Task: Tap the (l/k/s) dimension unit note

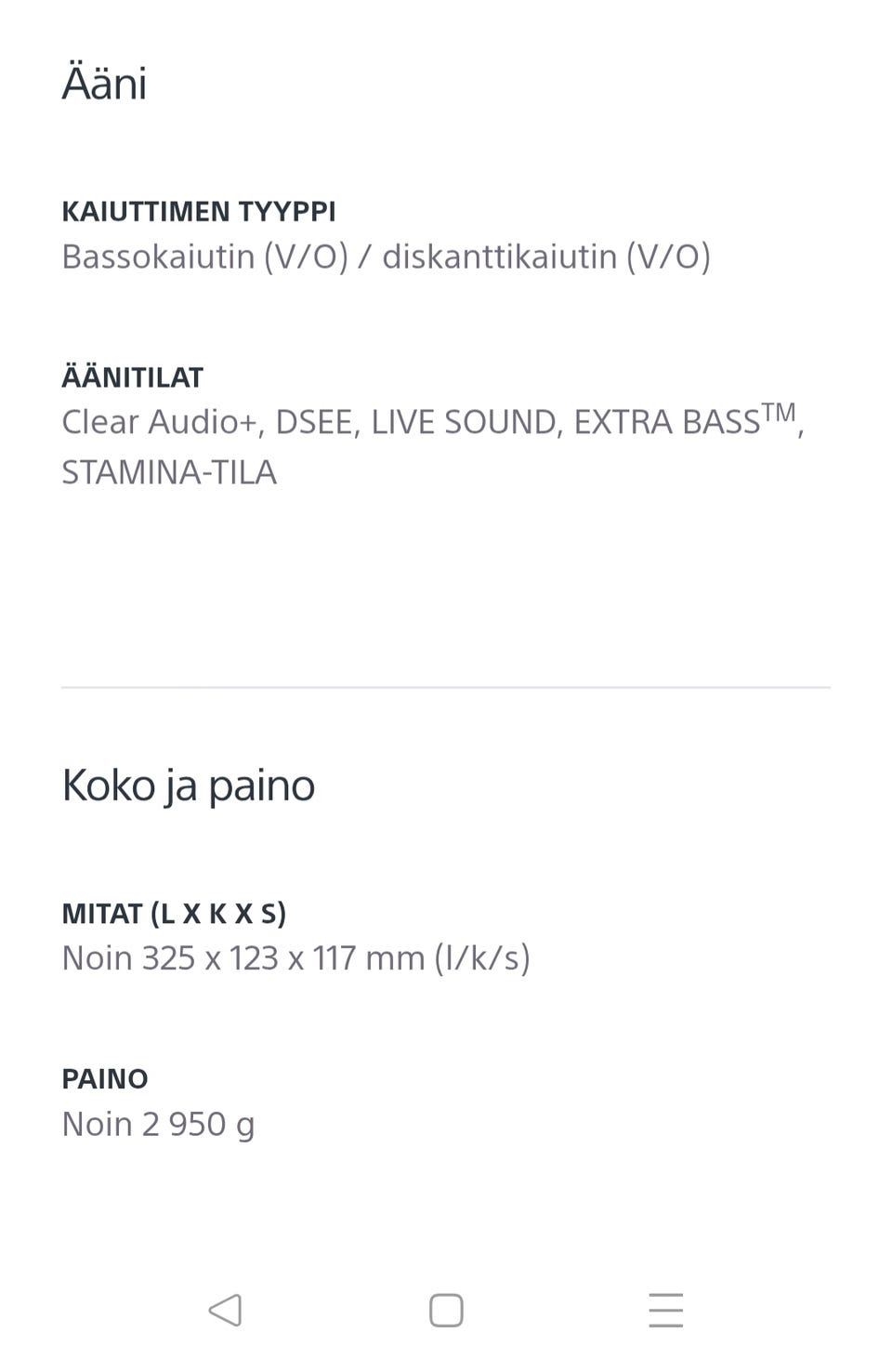Action: (482, 958)
